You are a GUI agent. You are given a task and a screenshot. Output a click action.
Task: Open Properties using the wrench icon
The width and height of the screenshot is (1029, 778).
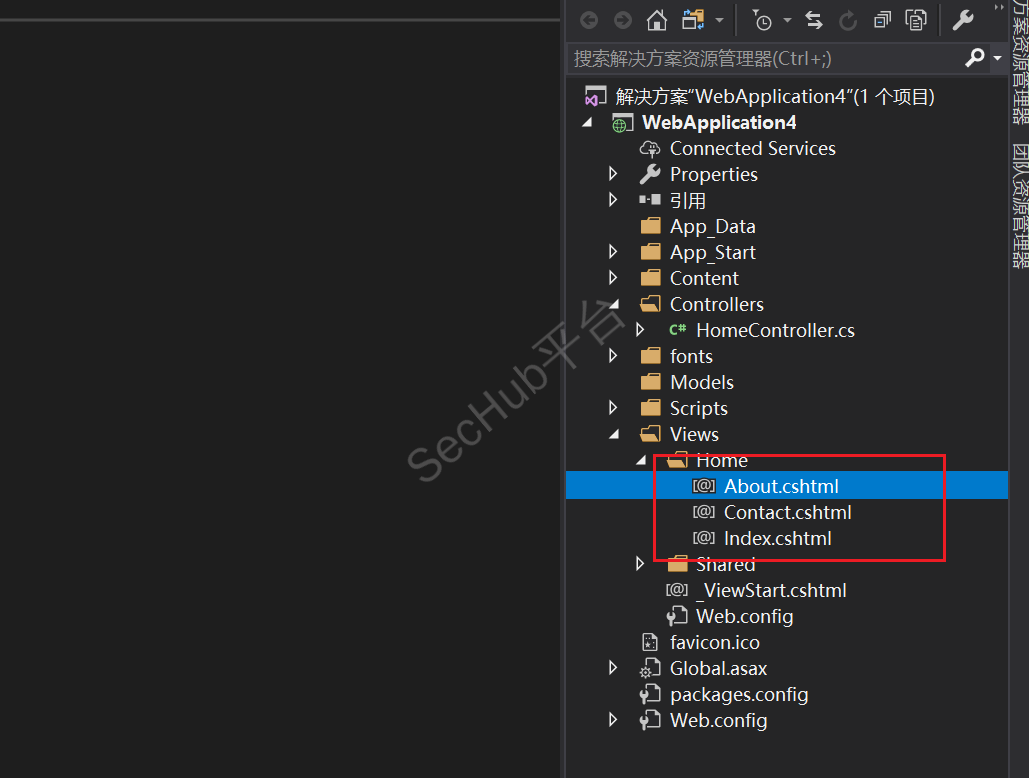coord(963,20)
